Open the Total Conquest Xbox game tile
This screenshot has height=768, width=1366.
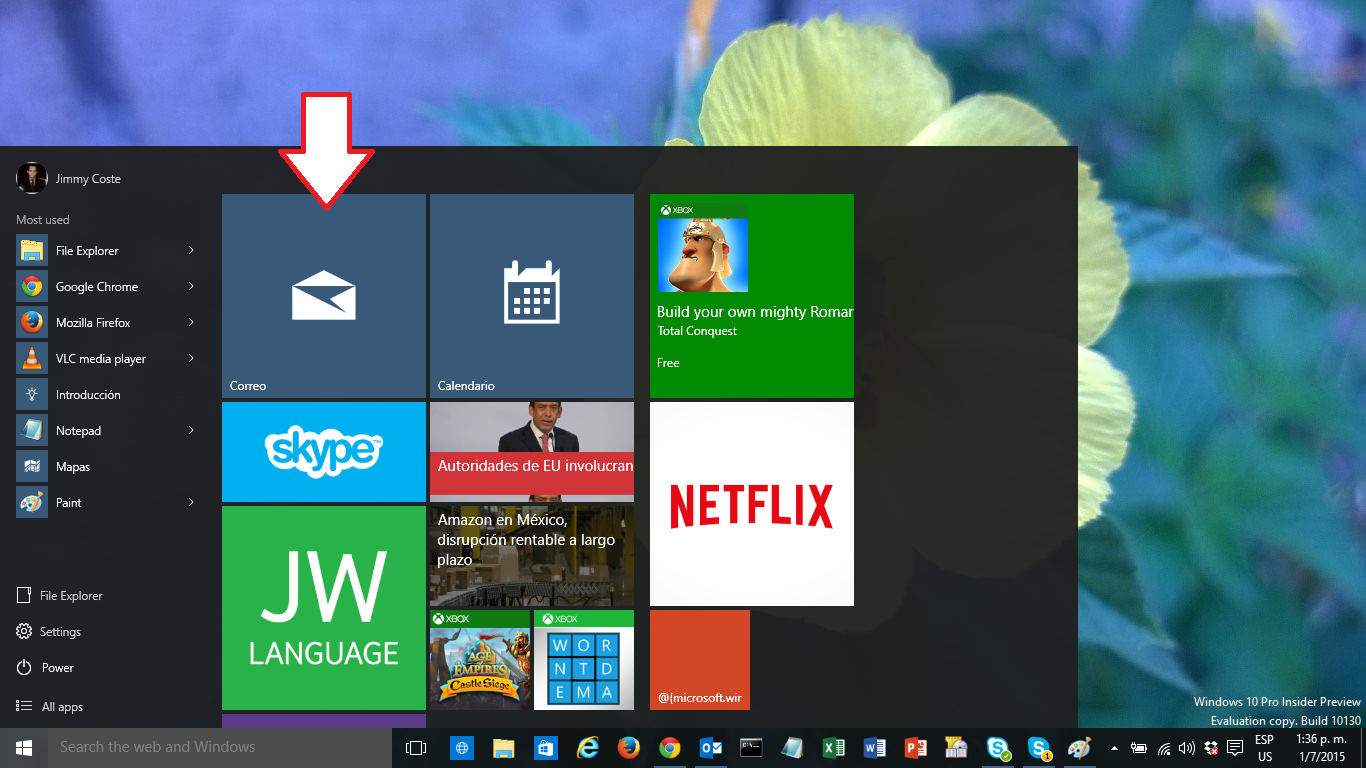pos(752,296)
